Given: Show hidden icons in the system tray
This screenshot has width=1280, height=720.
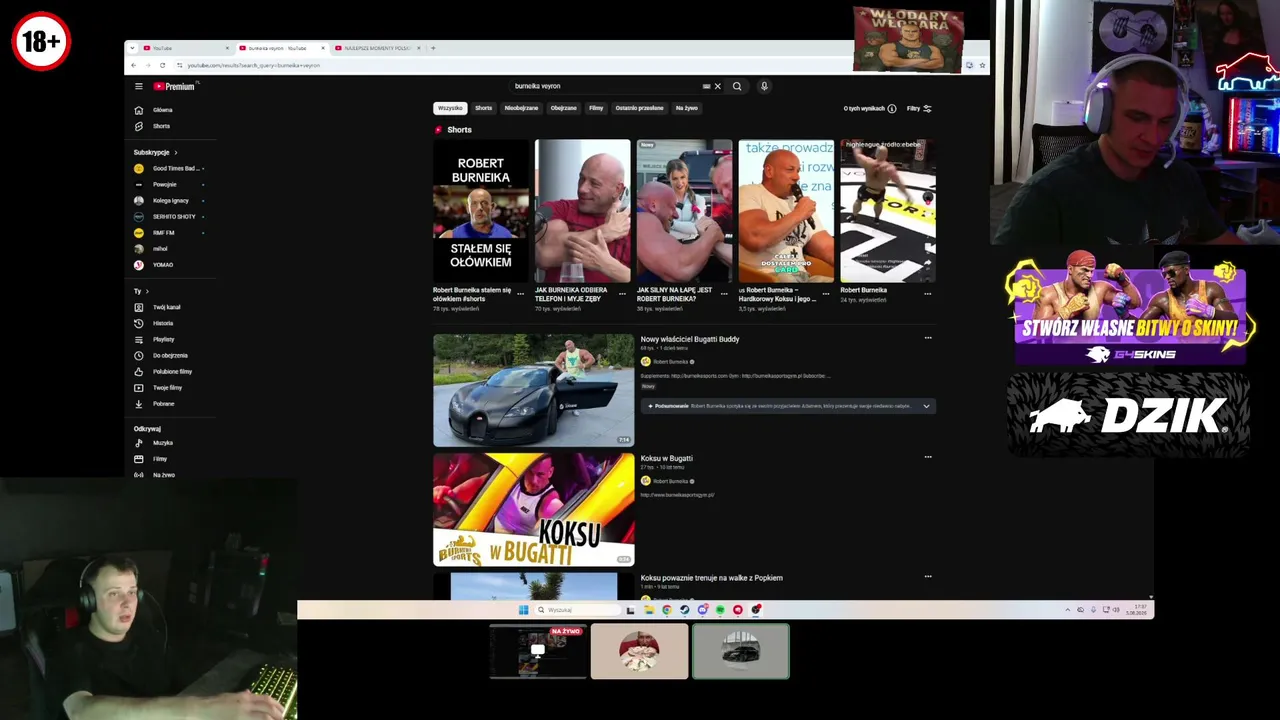Looking at the screenshot, I should pyautogui.click(x=1067, y=610).
